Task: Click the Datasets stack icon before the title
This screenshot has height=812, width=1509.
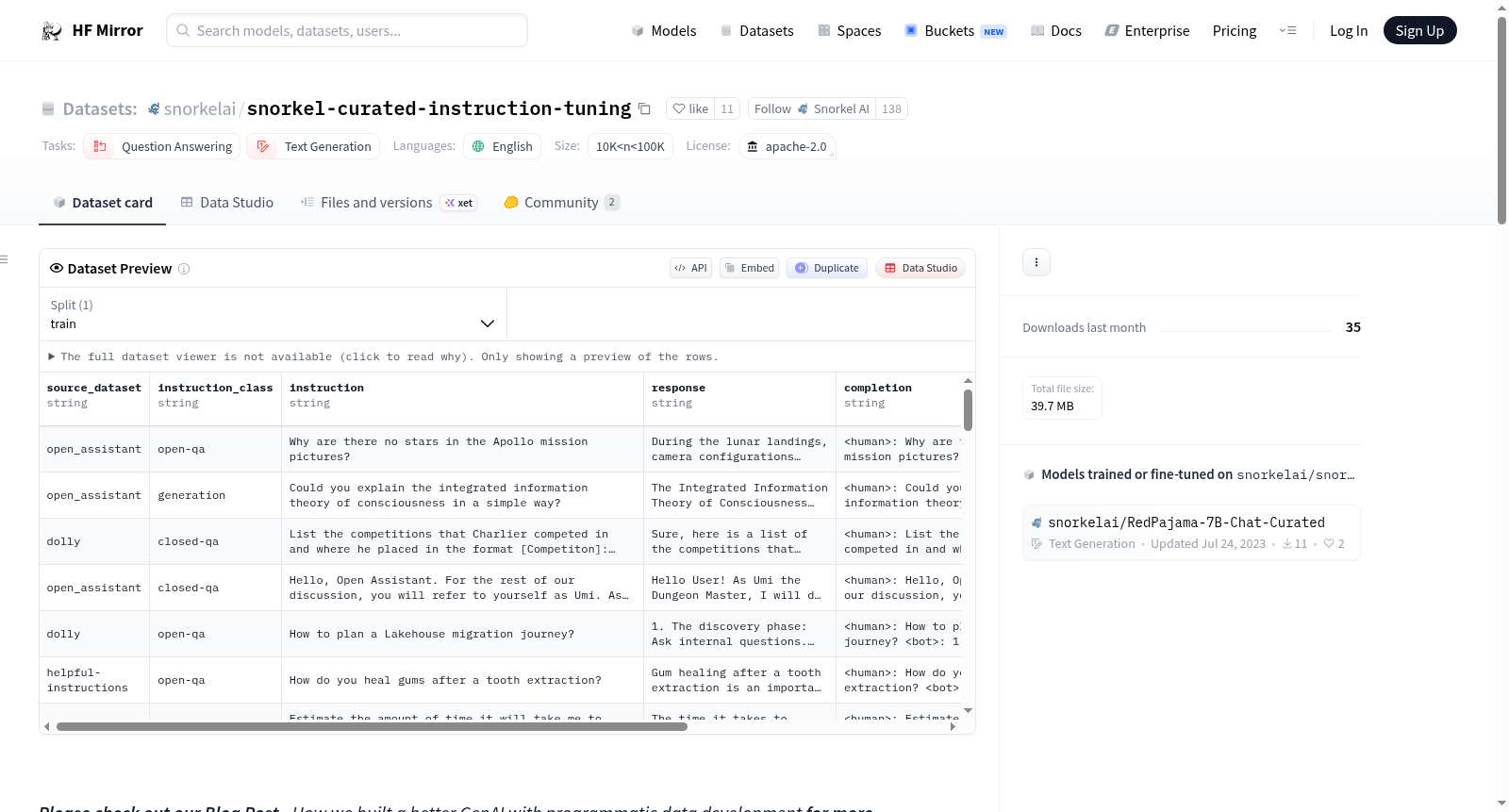Action: pyautogui.click(x=48, y=109)
